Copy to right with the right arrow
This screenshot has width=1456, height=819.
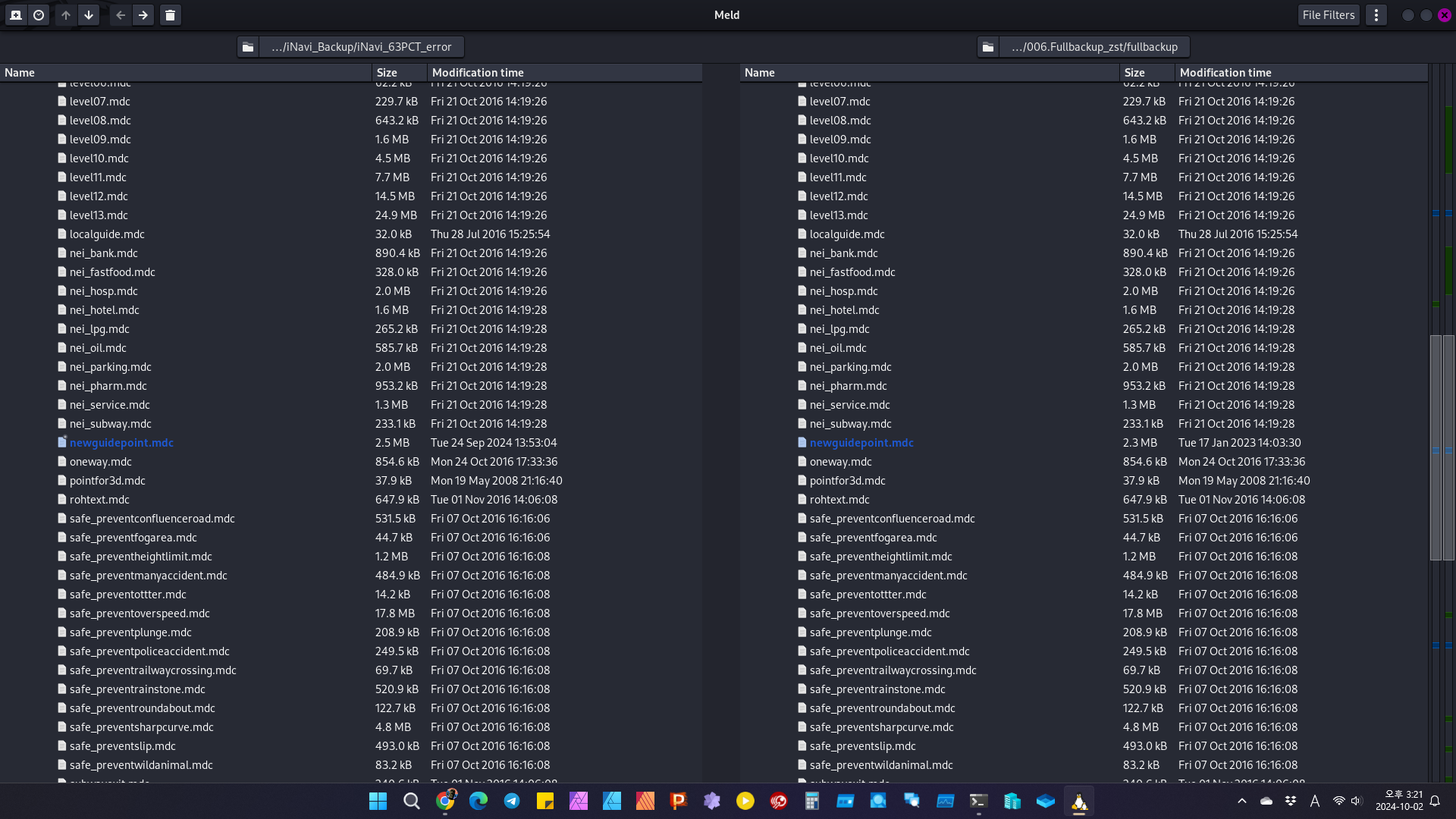click(143, 15)
